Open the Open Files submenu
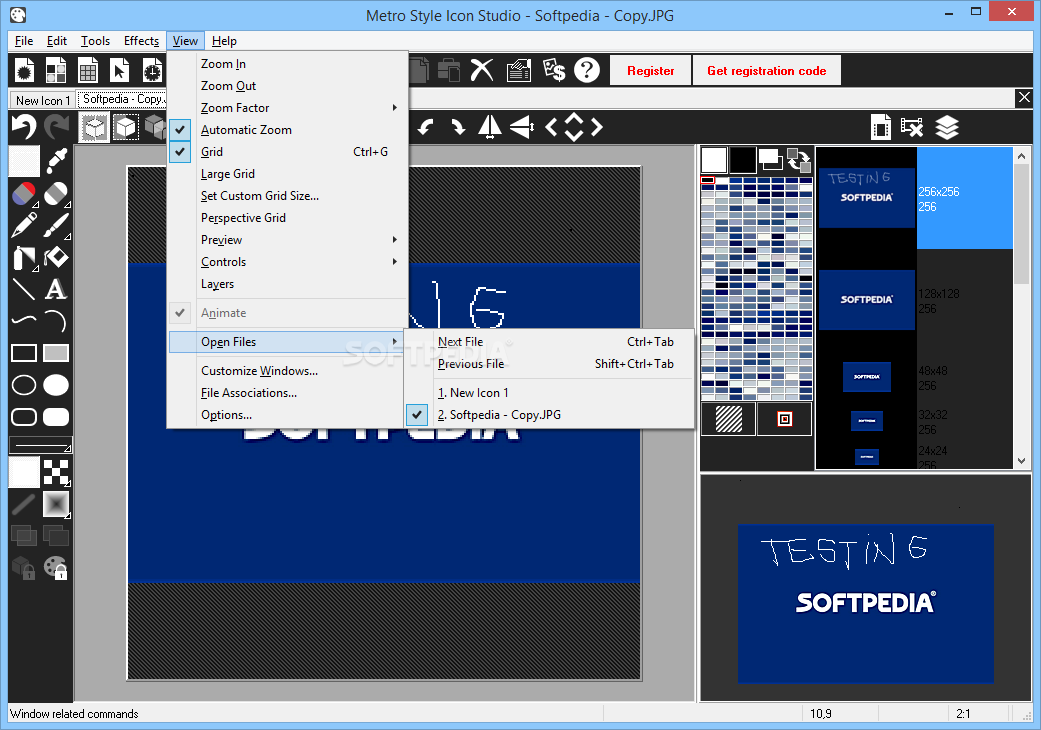Viewport: 1041px width, 730px height. (x=287, y=342)
